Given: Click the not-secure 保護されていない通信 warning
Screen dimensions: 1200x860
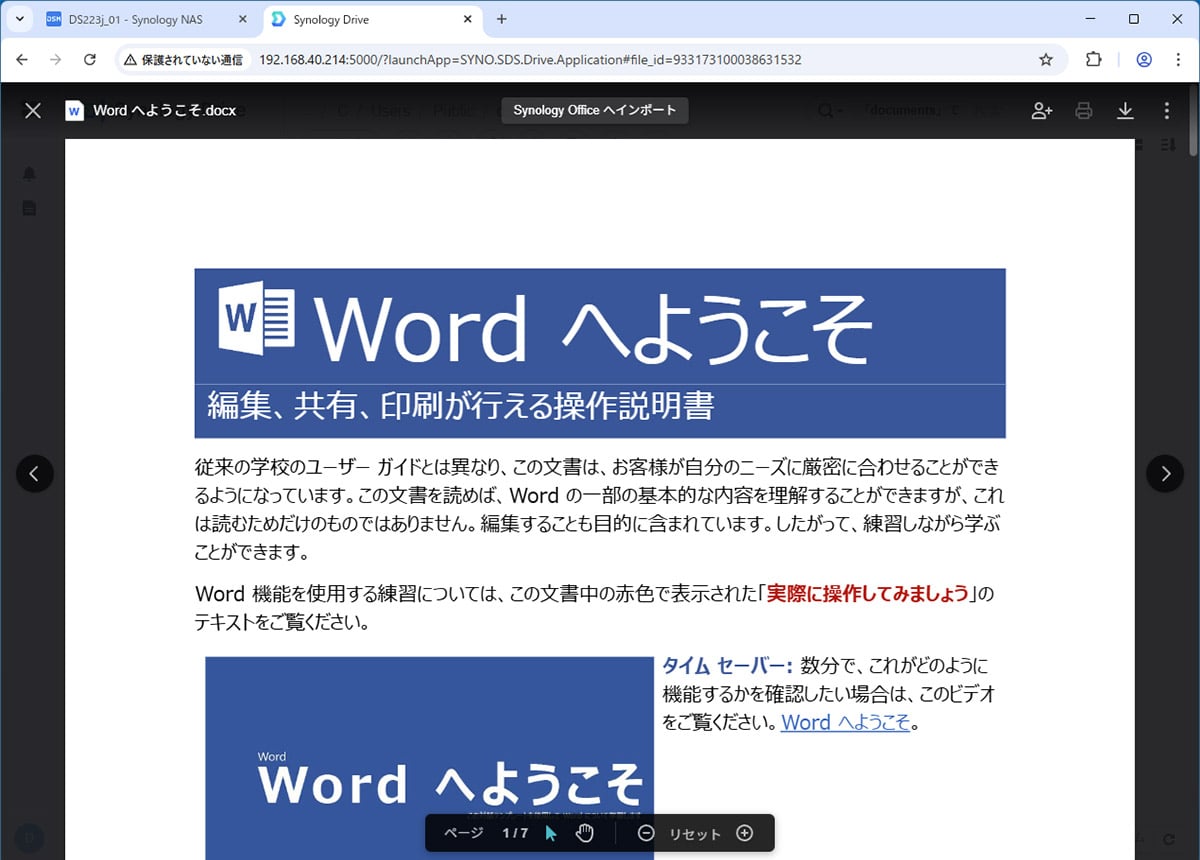Looking at the screenshot, I should point(183,60).
